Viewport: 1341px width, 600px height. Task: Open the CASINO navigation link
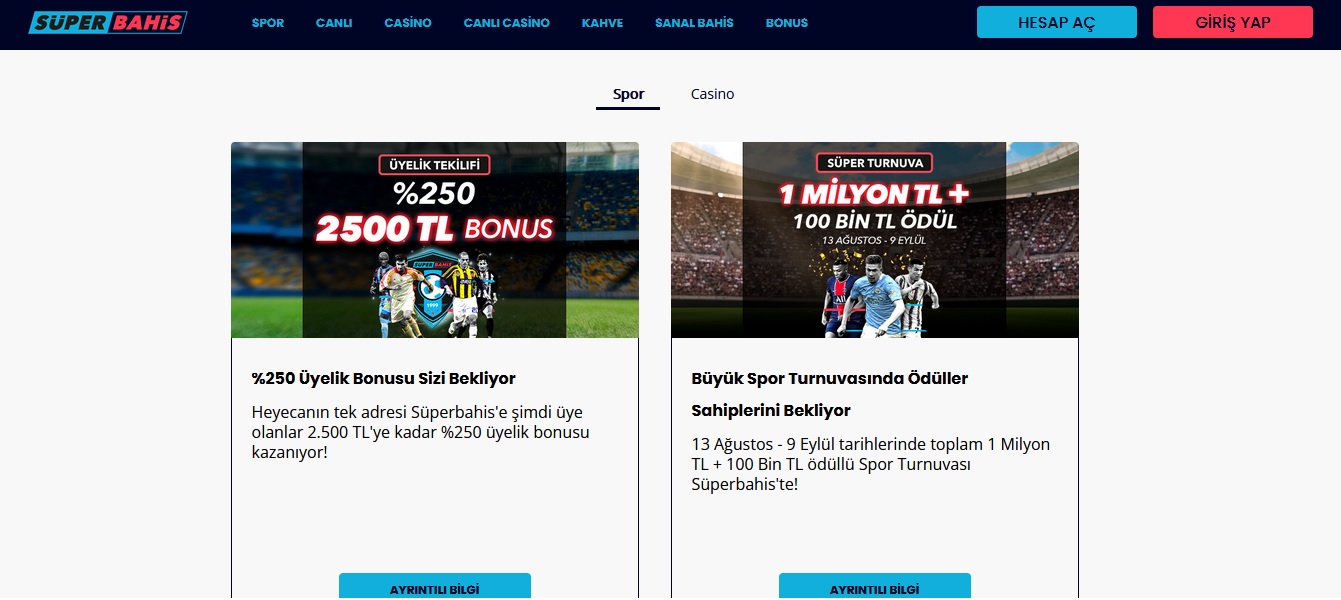click(x=408, y=23)
